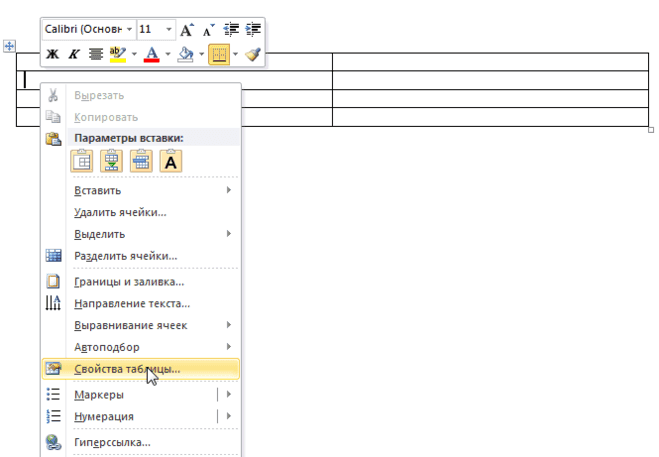Click the Format Painter brush icon
This screenshot has height=457, width=659.
[252, 54]
